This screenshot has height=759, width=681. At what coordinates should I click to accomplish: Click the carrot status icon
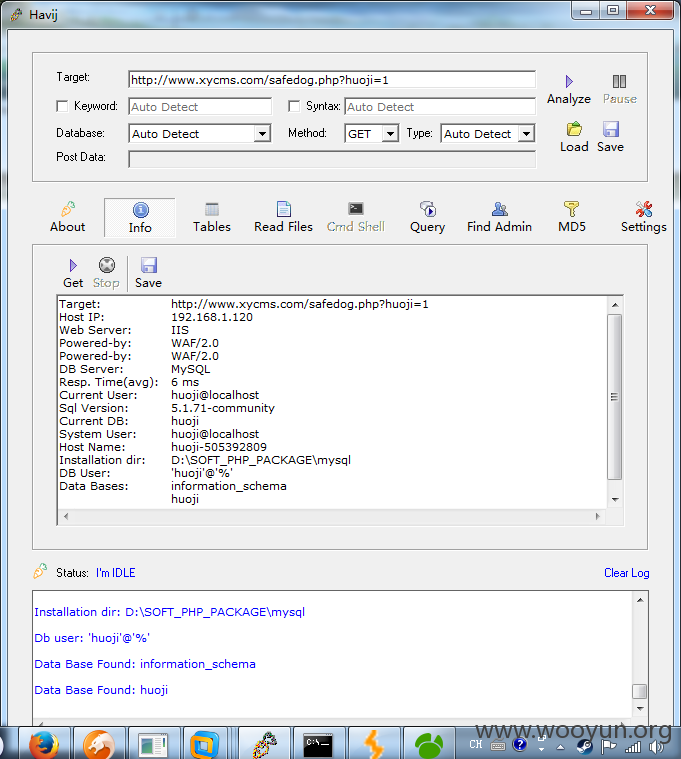pos(40,571)
